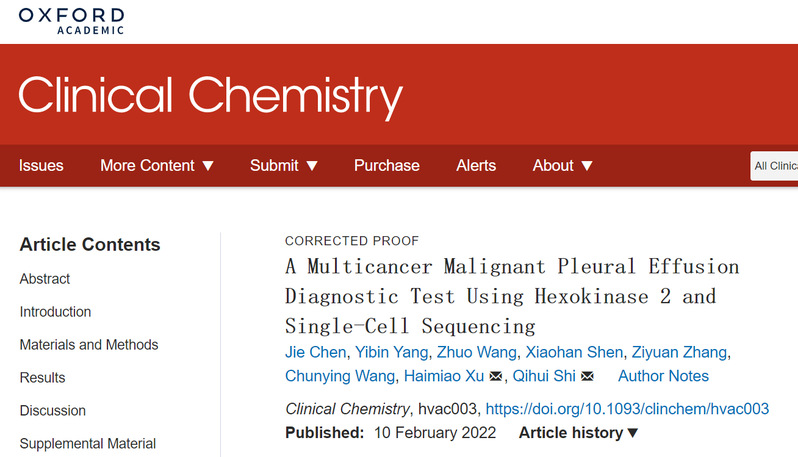Go to the Purchase page
Screen dimensions: 798x457
click(x=387, y=165)
